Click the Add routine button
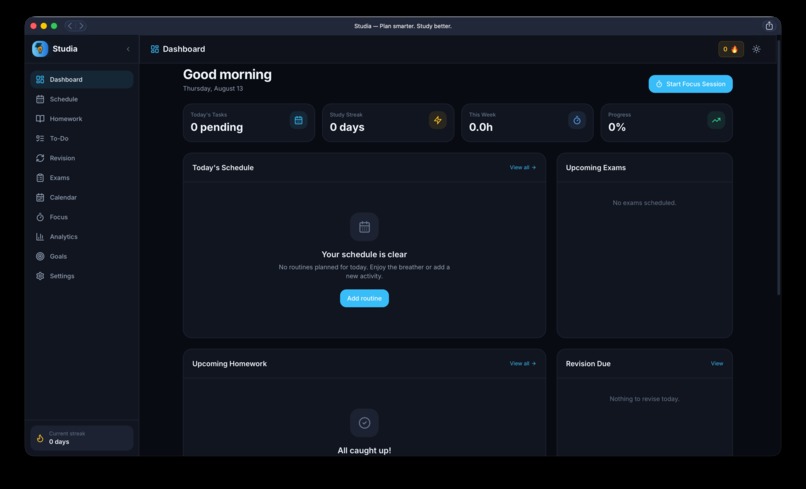 tap(364, 298)
